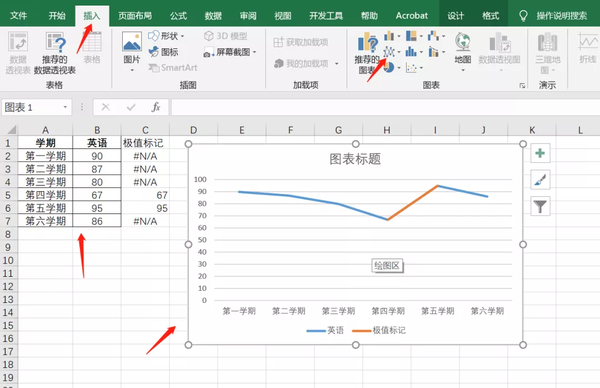Click the Line sparkline (折线) icon
Screen dimensions: 600x388
tap(588, 42)
